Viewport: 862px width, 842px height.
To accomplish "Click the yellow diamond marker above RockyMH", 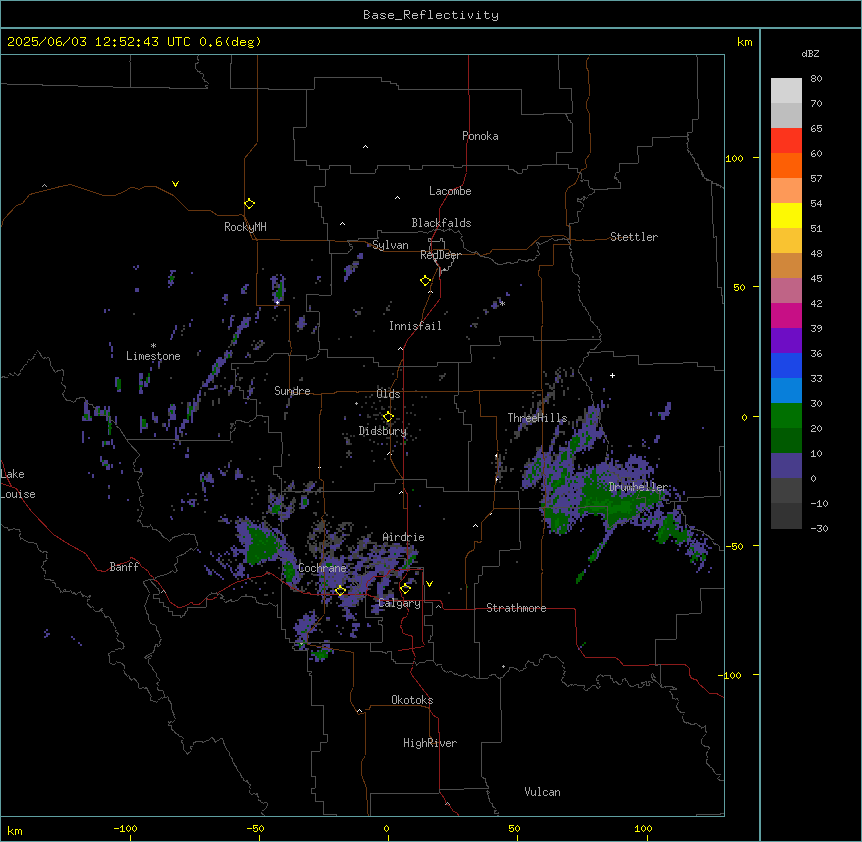I will [250, 204].
